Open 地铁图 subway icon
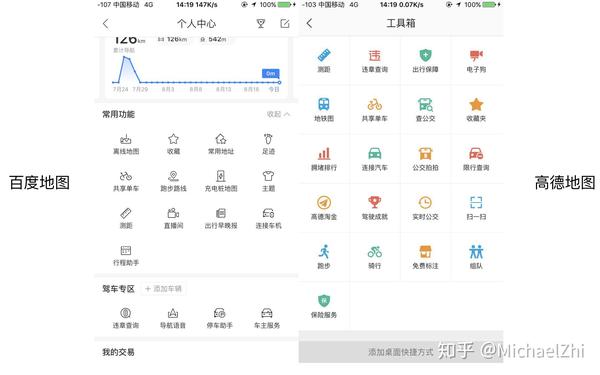Image resolution: width=600 pixels, height=375 pixels. coord(324,110)
